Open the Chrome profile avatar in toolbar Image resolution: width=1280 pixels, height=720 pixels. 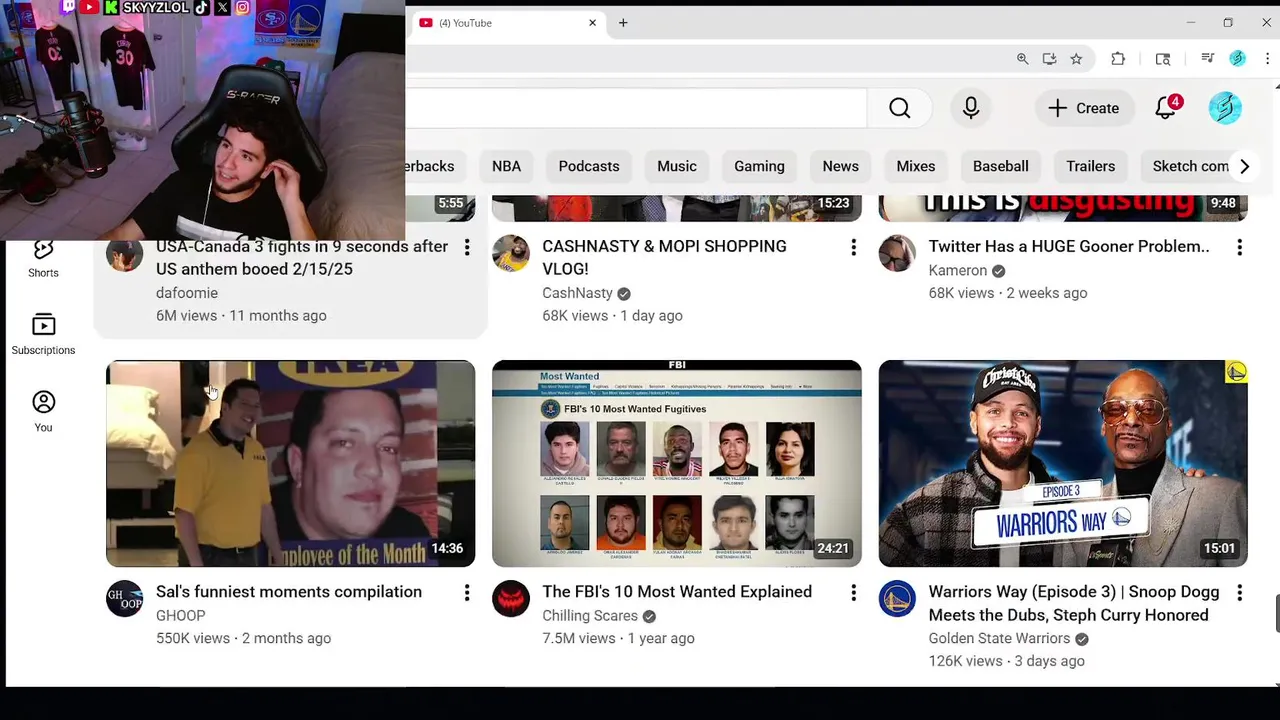[x=1237, y=59]
